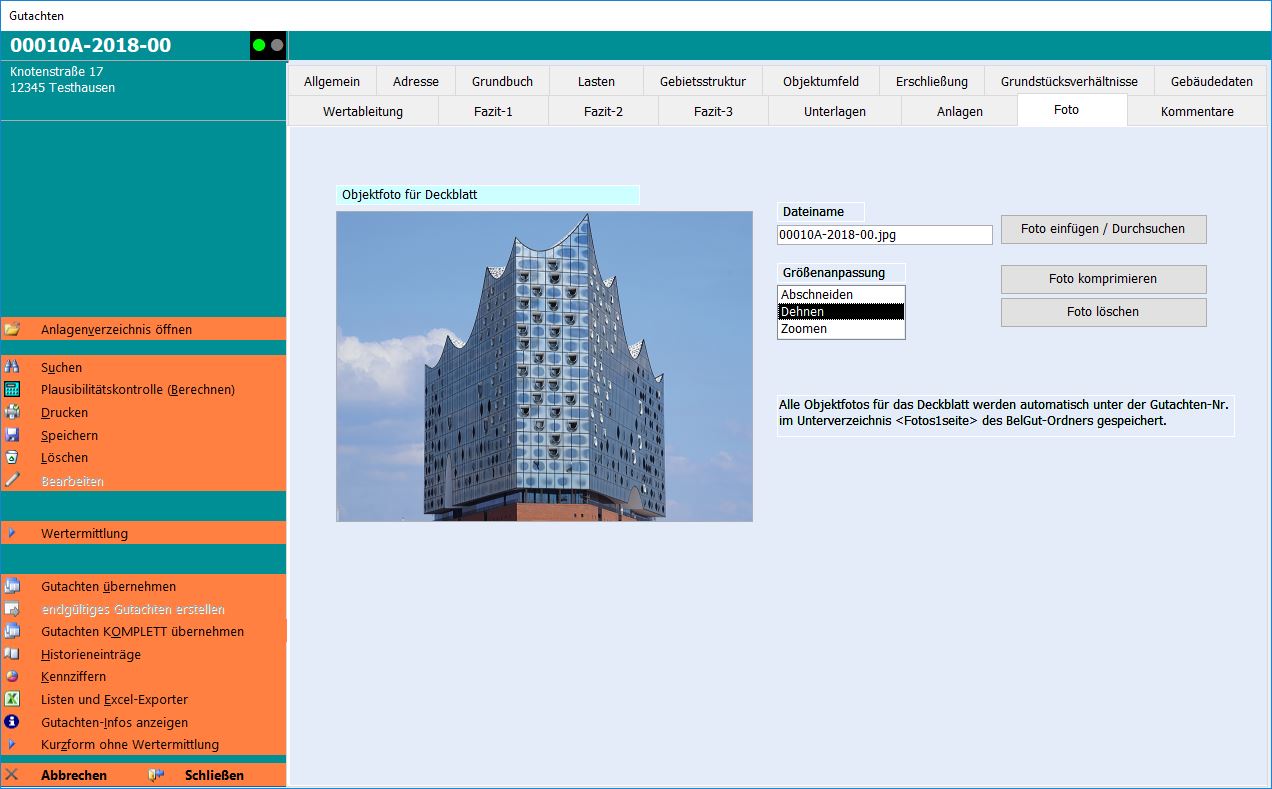The width and height of the screenshot is (1272, 789).
Task: Run Plausibilitätskontrolle (Berechnen)
Action: click(138, 390)
